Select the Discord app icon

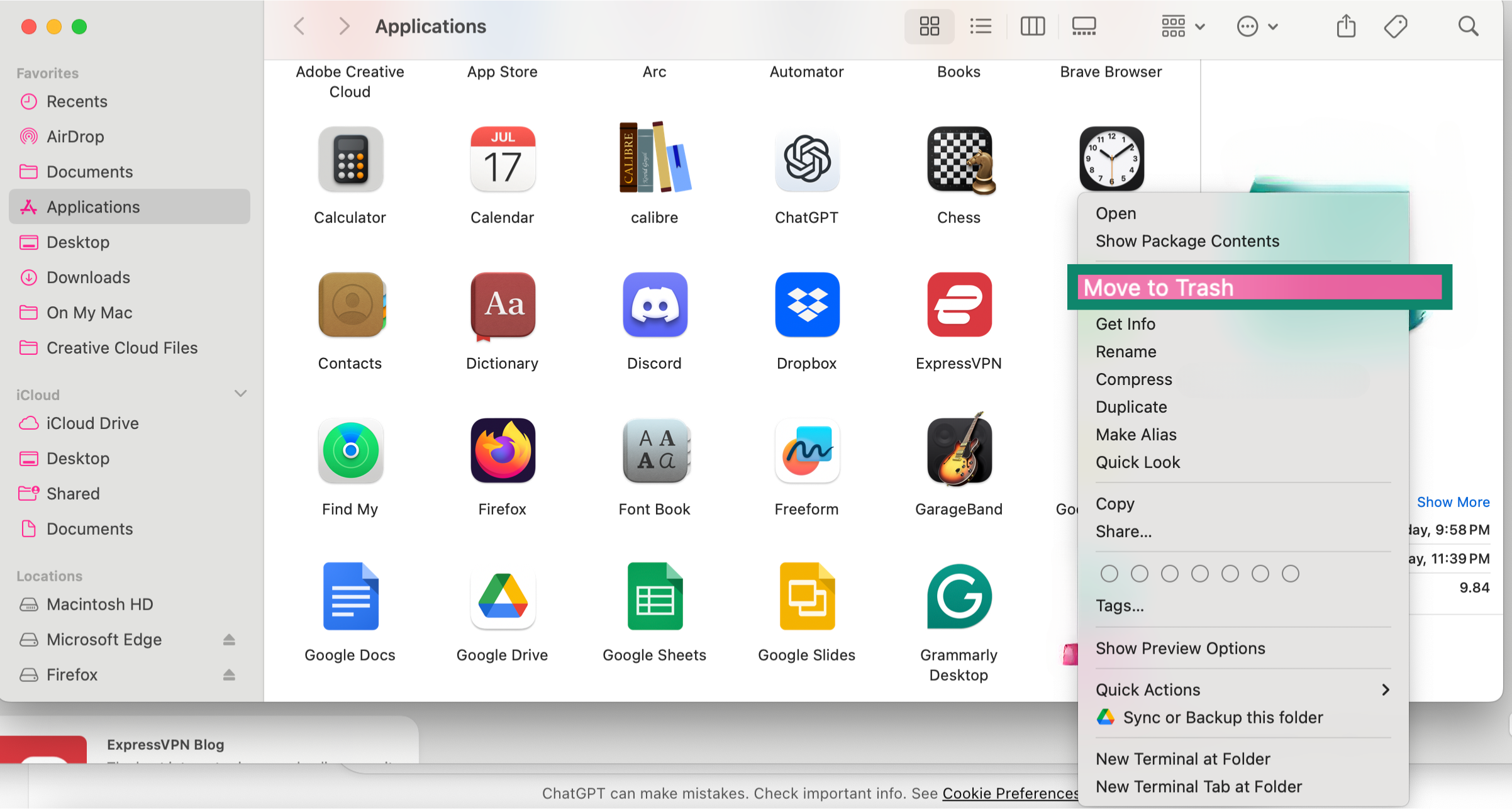(x=654, y=305)
